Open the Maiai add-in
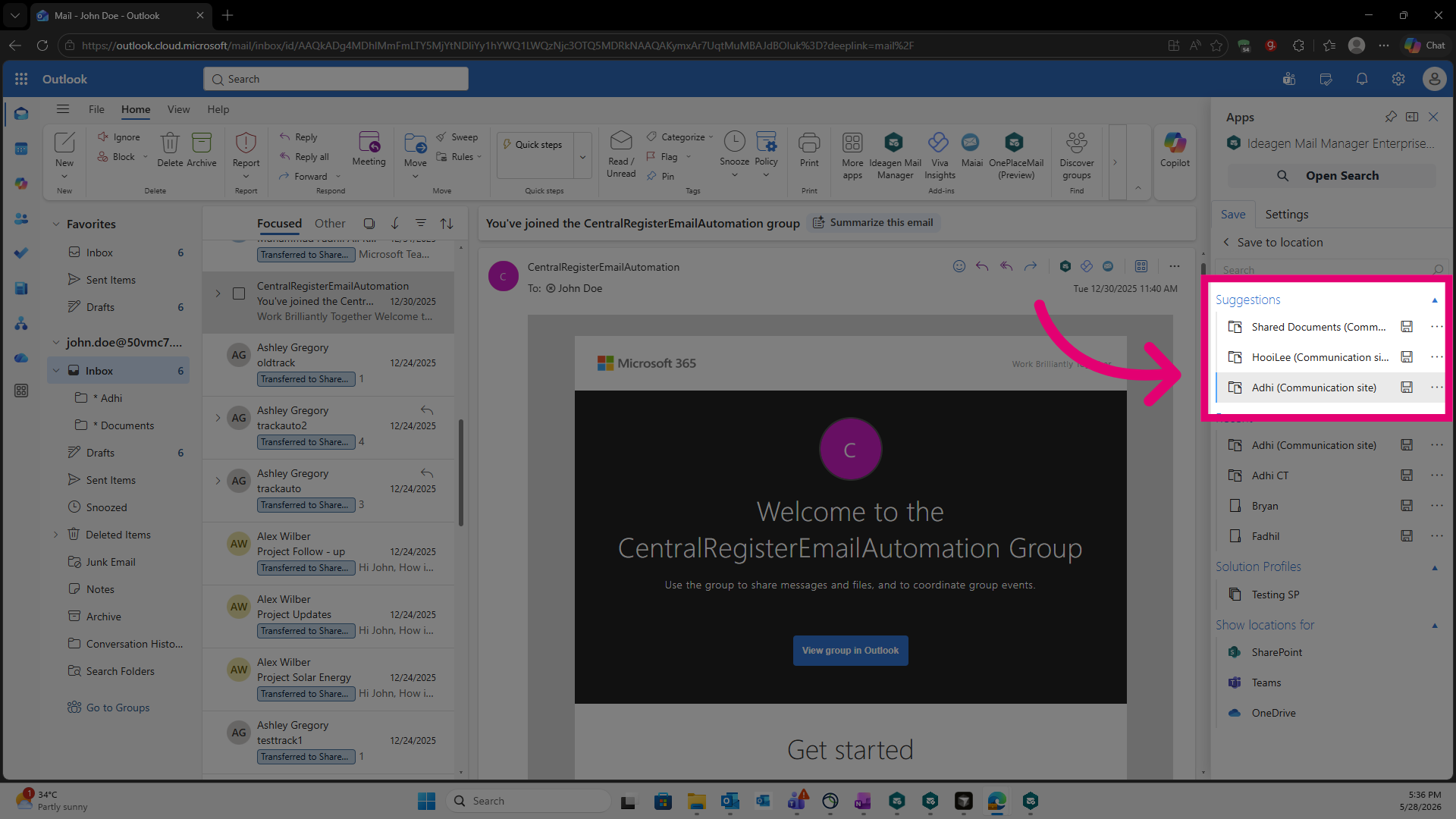Screen dimensions: 1456x819 click(x=971, y=150)
